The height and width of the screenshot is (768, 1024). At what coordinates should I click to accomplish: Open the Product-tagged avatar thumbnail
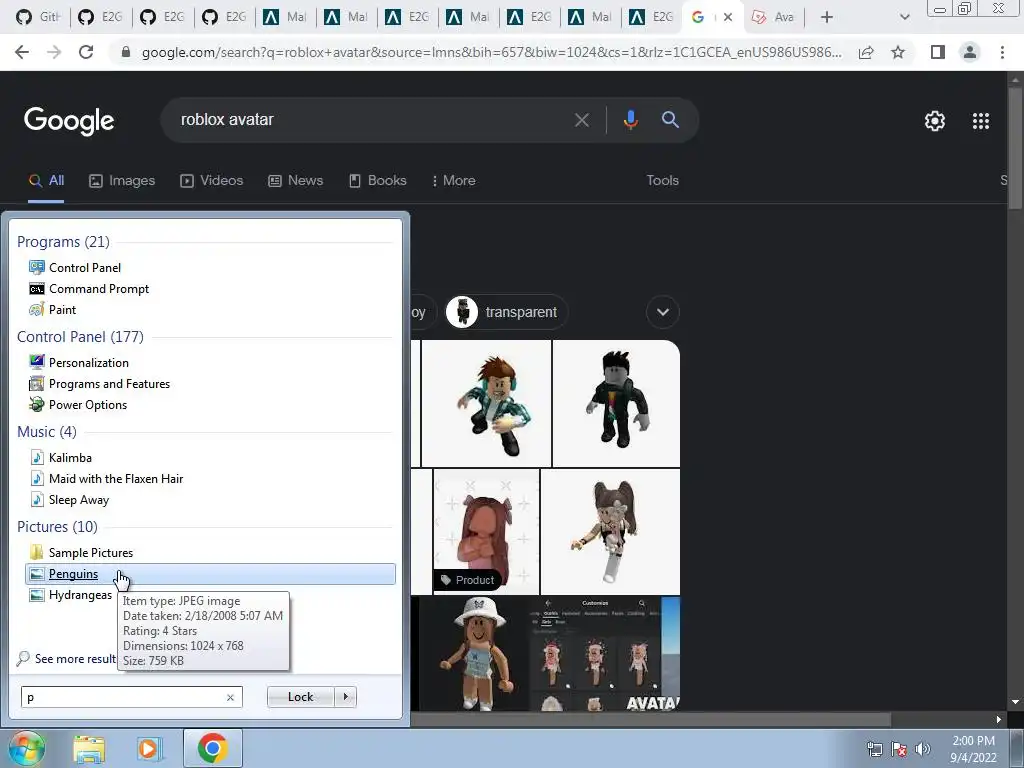click(x=487, y=532)
